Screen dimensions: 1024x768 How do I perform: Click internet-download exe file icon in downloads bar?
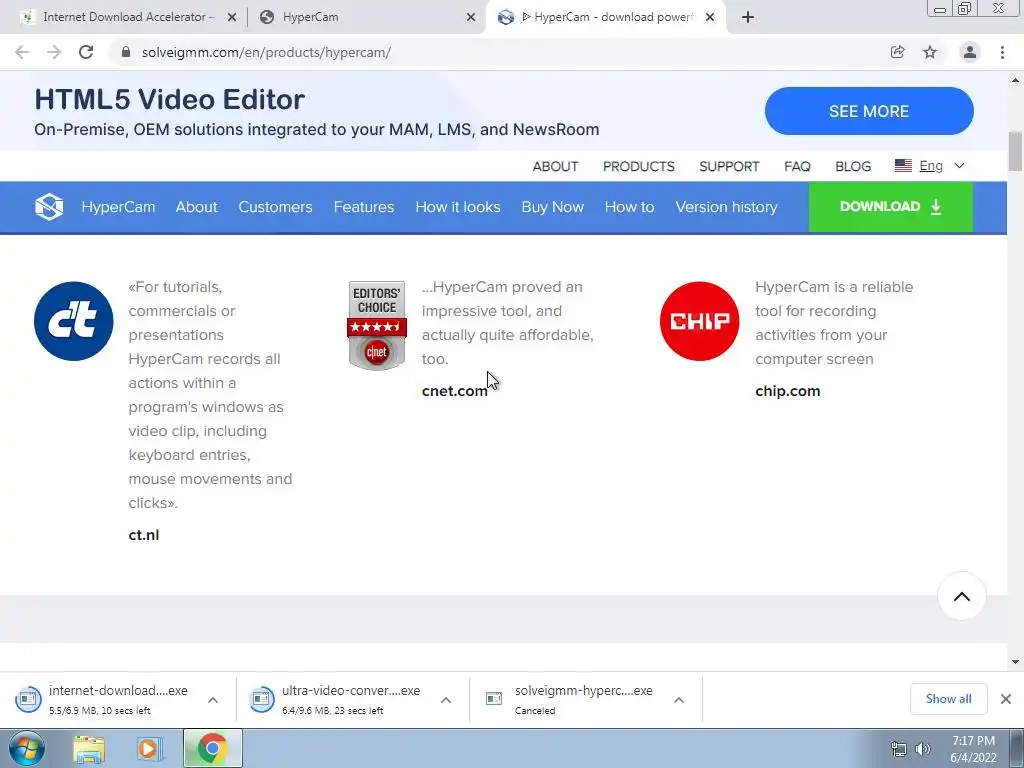(x=28, y=699)
